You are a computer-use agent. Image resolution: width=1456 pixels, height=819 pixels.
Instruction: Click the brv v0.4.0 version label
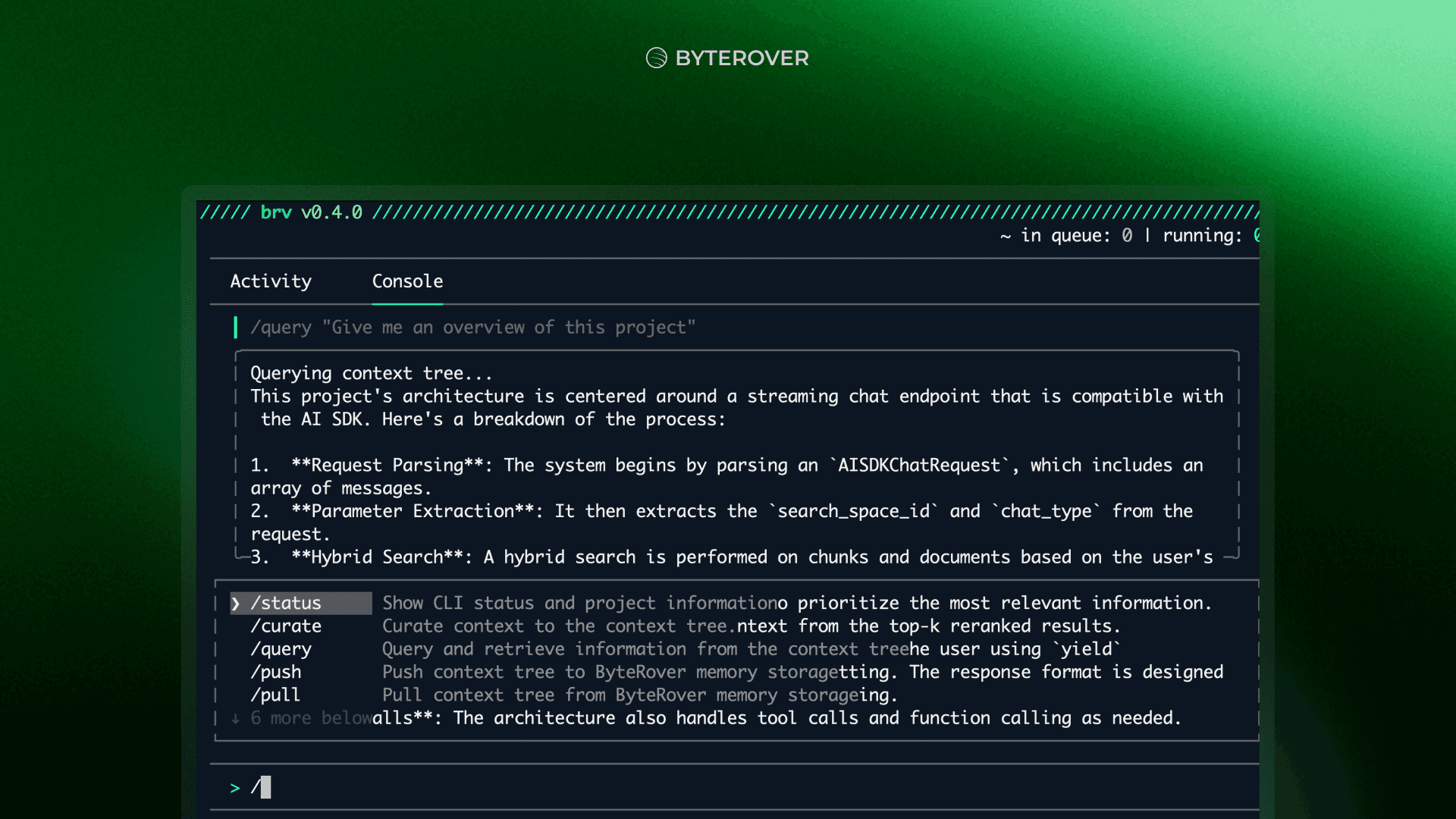point(311,213)
